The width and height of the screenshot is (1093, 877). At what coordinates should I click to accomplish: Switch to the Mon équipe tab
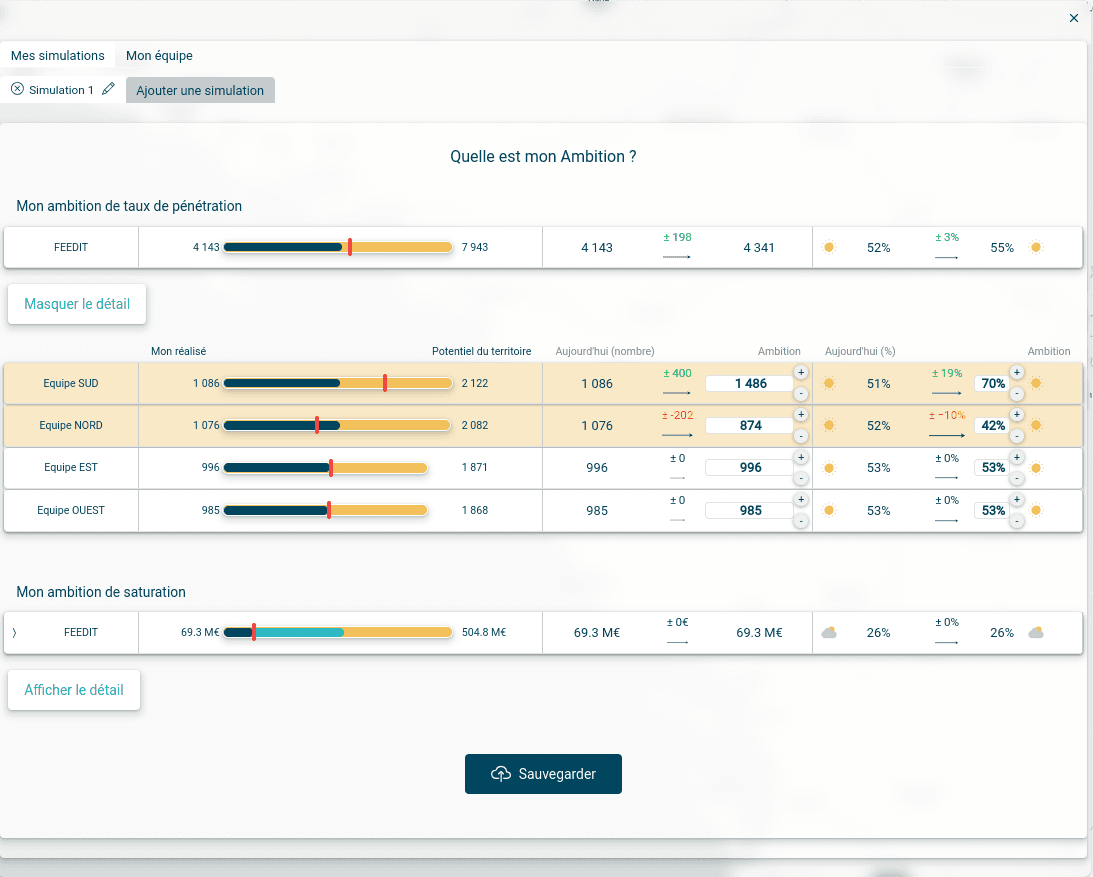click(159, 56)
